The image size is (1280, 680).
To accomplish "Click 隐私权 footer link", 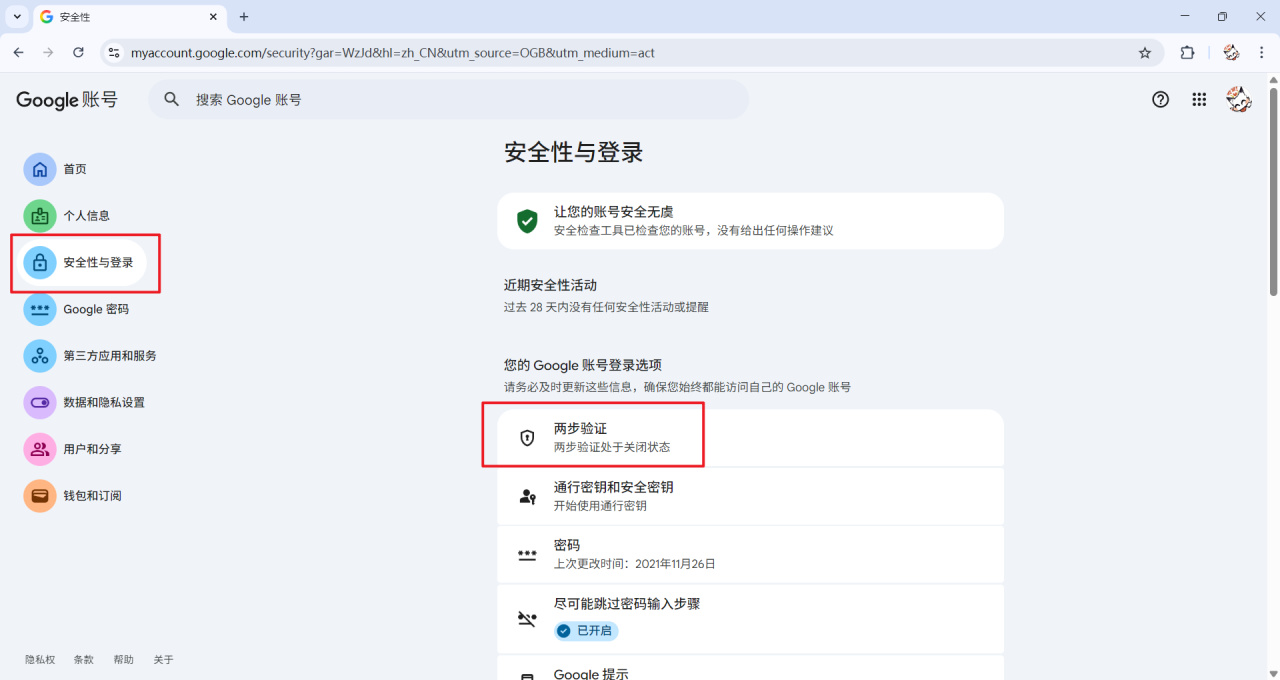I will coord(40,660).
